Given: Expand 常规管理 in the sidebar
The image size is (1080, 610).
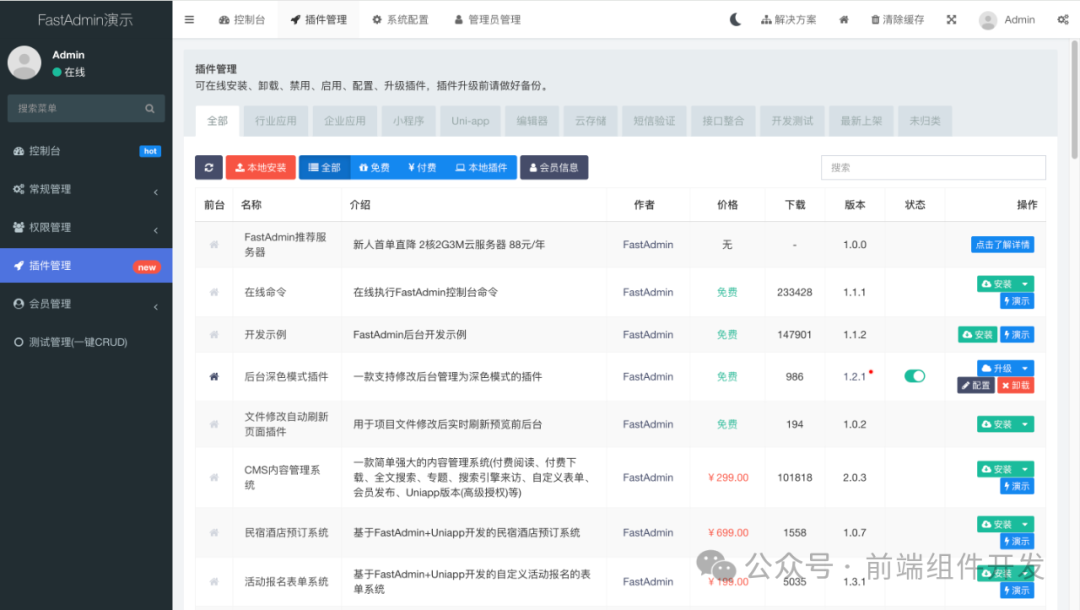Looking at the screenshot, I should 86,189.
